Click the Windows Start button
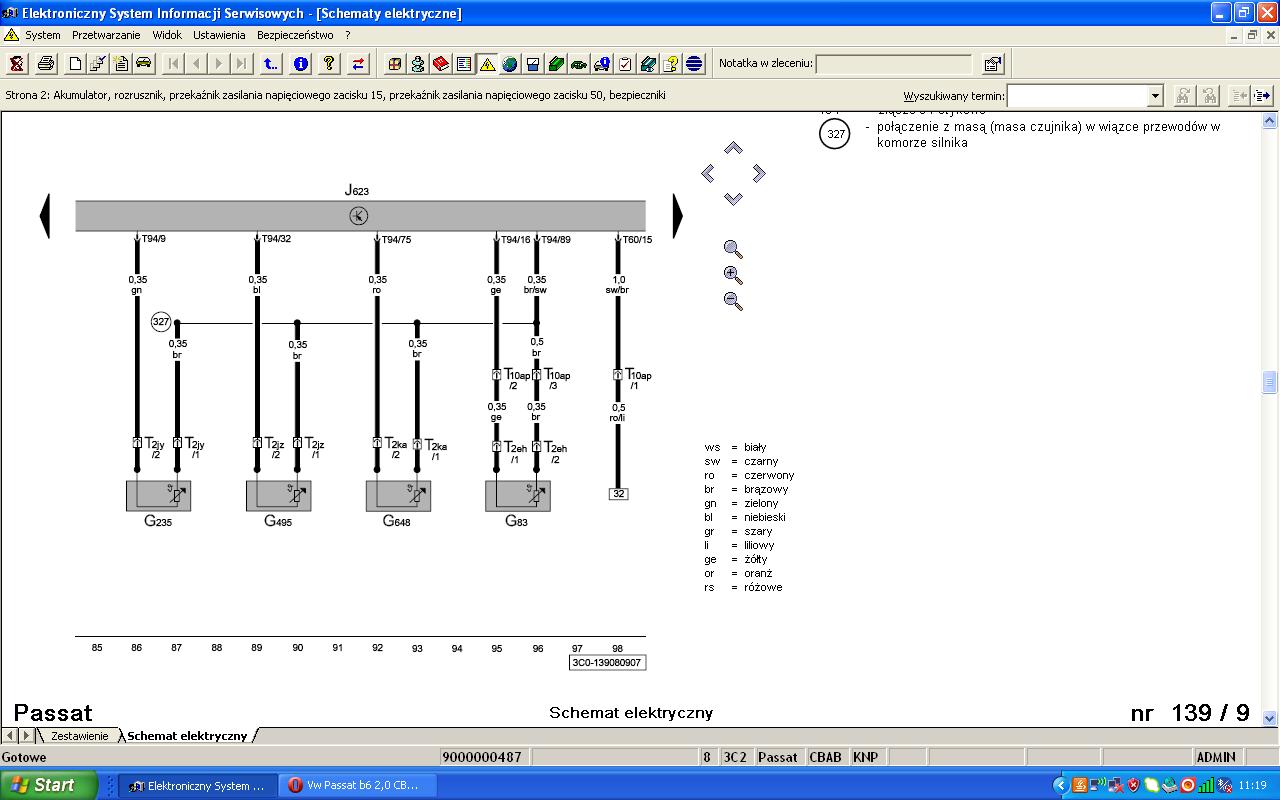 (49, 785)
